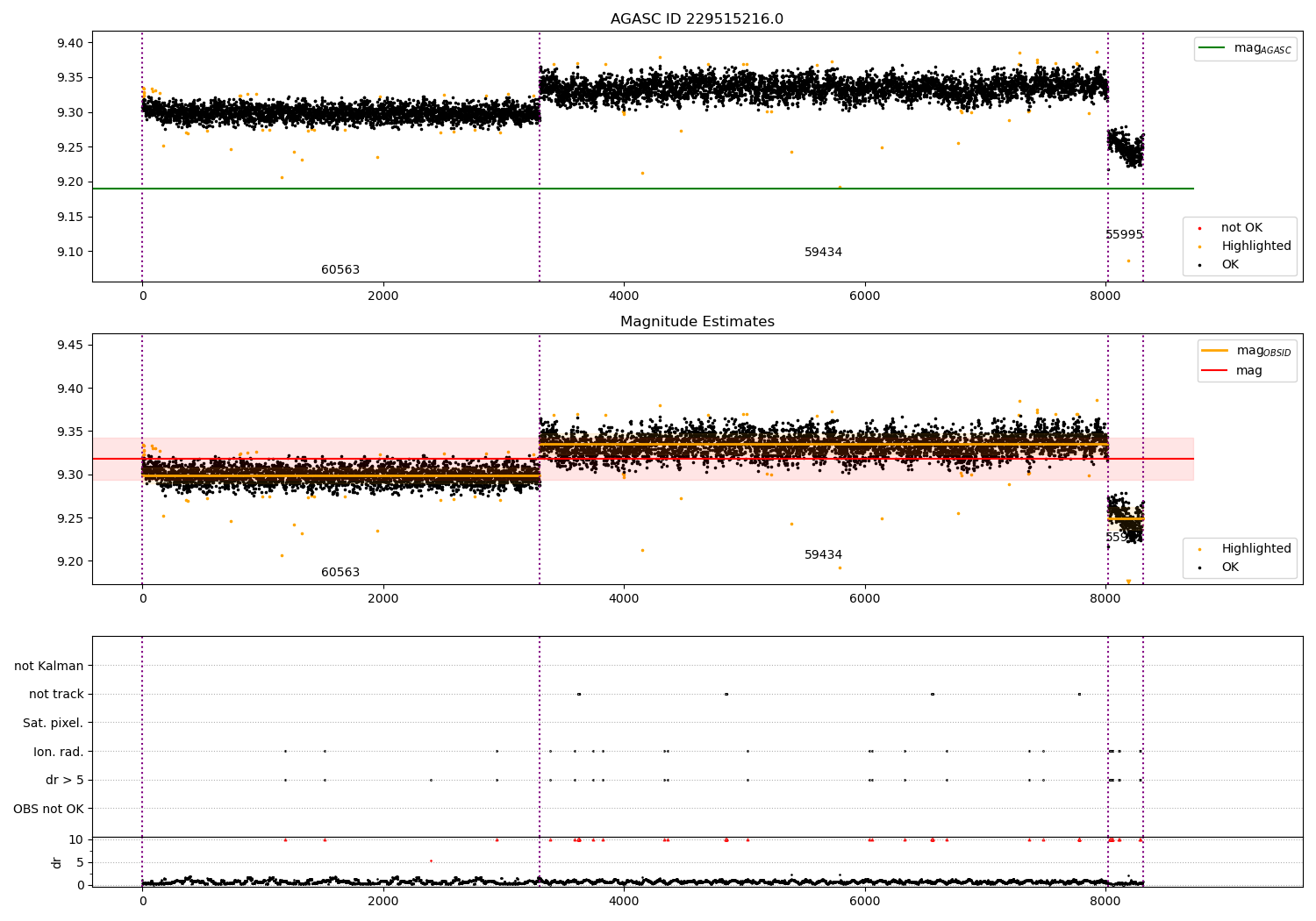Click the 2000 x-tick under top plot

[383, 296]
